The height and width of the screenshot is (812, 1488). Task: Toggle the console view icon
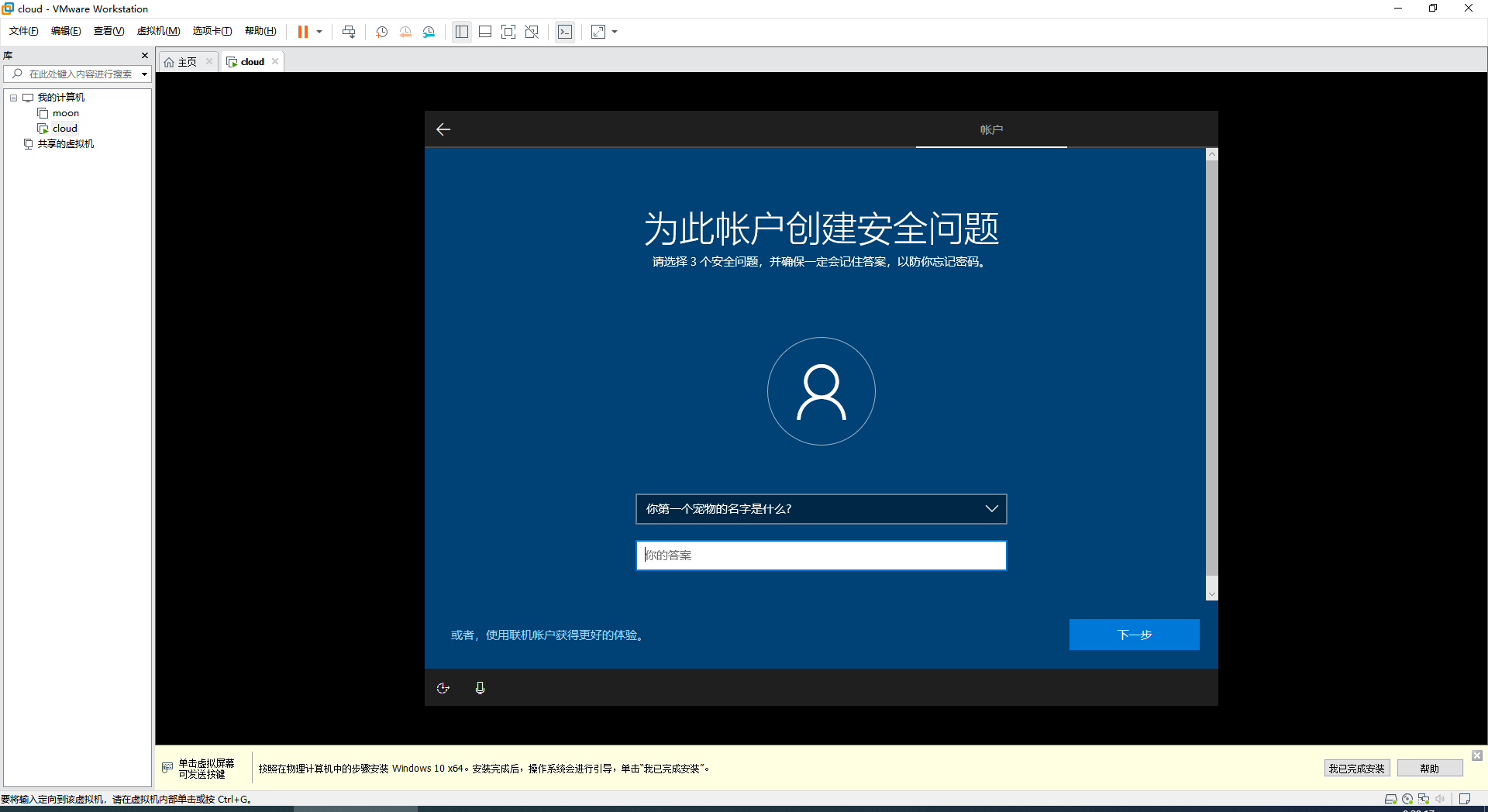tap(566, 32)
